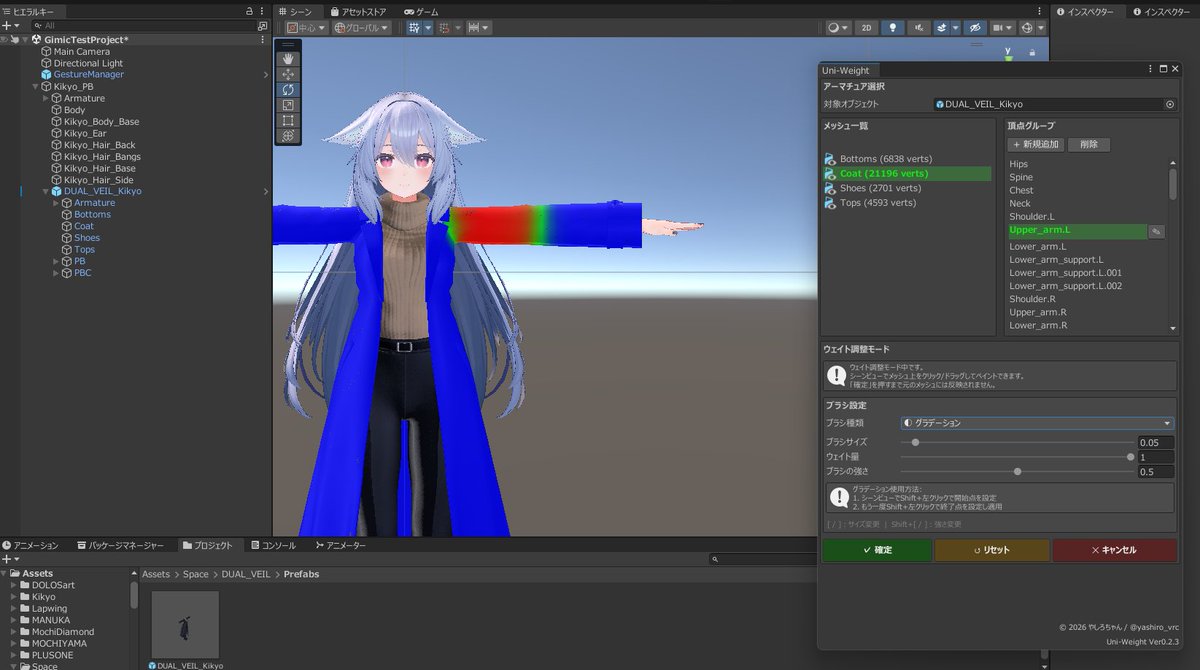Select the Scale tool below the Rotate tool

tap(288, 105)
